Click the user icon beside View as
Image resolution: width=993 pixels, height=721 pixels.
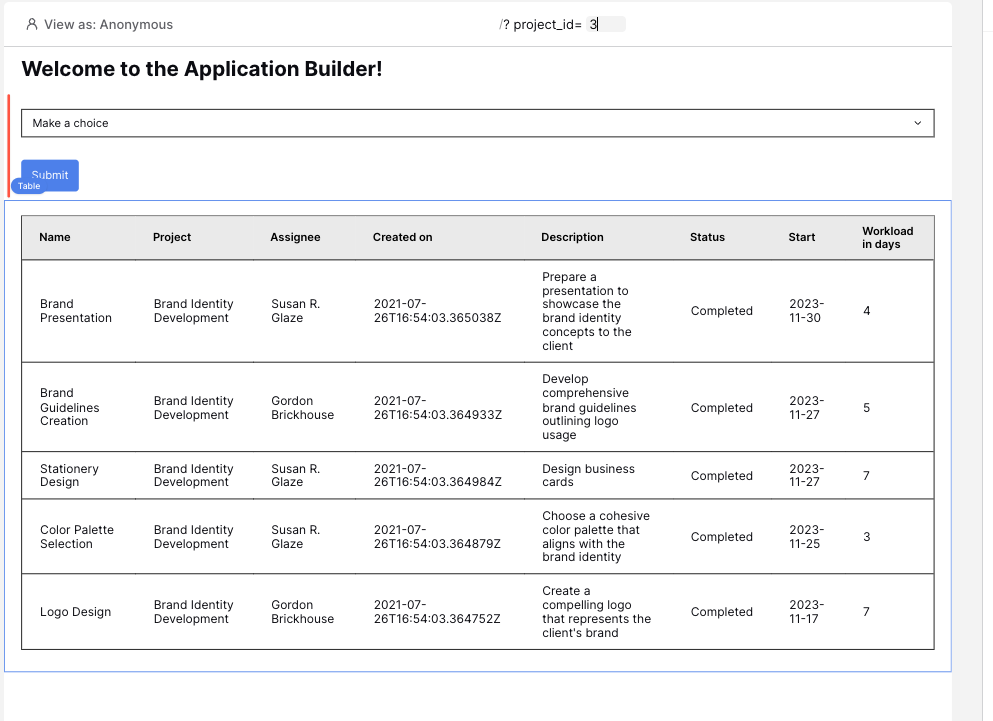32,24
